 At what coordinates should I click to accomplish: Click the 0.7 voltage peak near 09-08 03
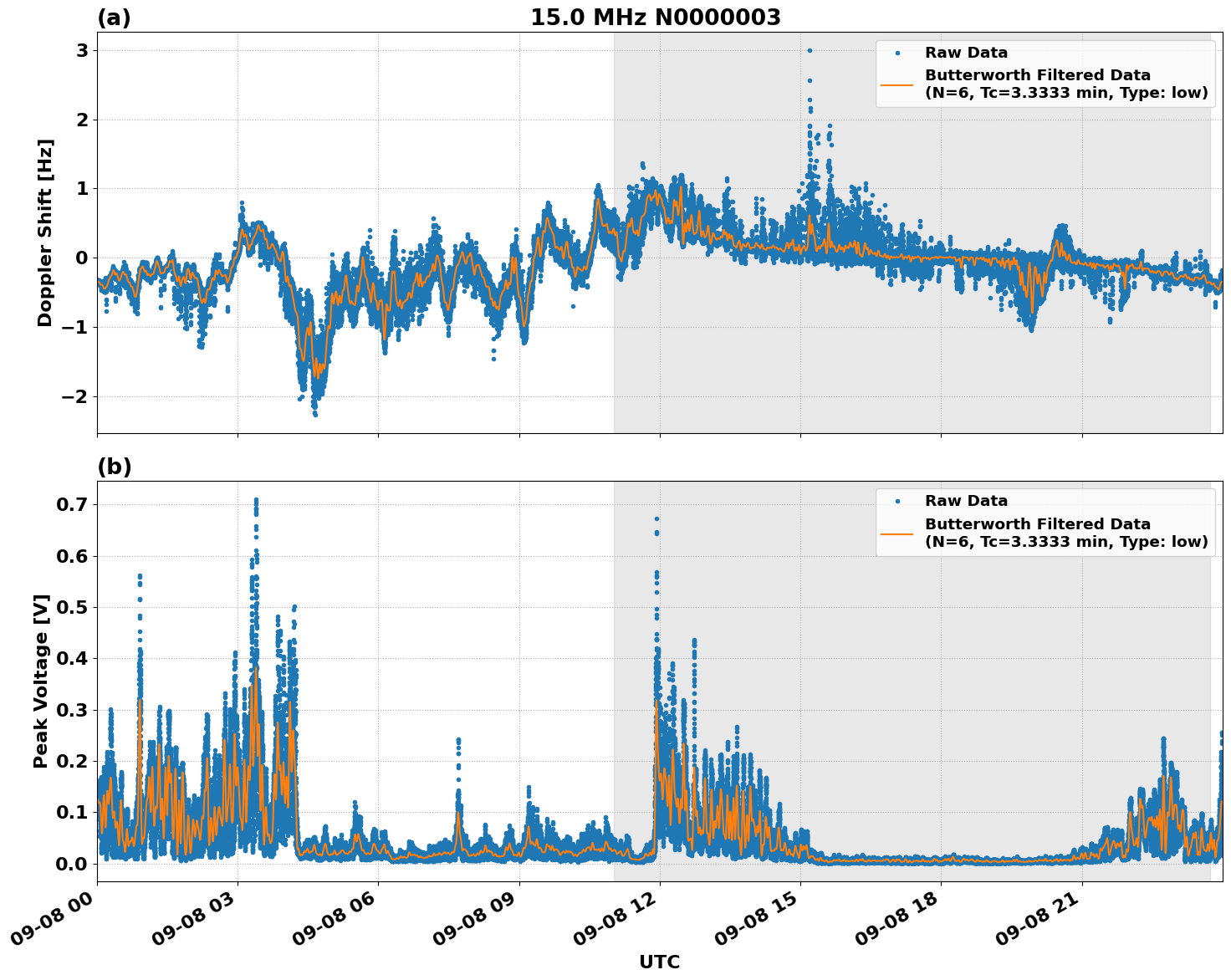[257, 498]
